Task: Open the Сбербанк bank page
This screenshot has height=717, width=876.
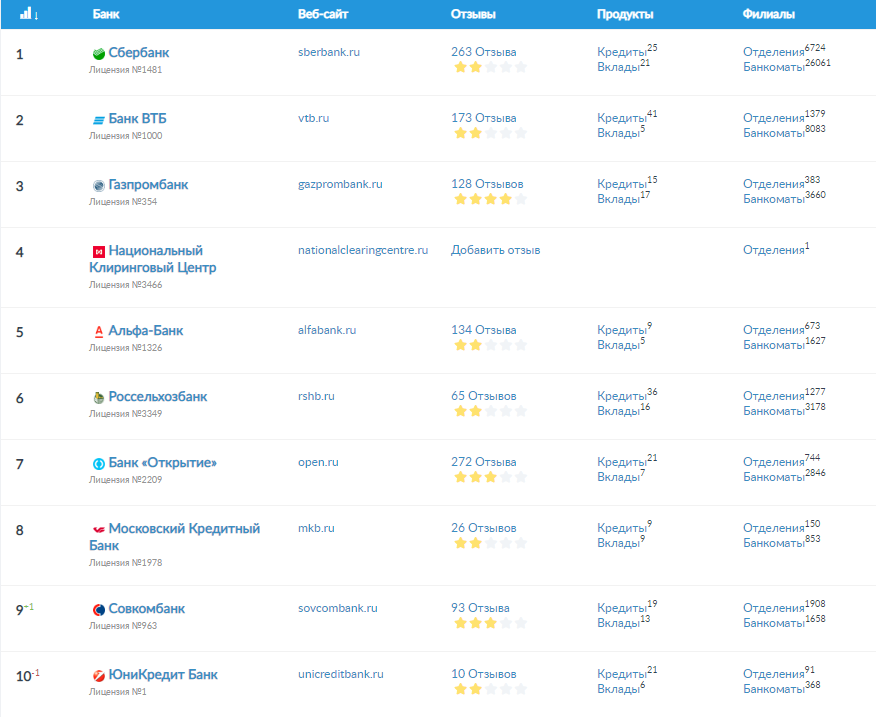Action: coord(139,53)
